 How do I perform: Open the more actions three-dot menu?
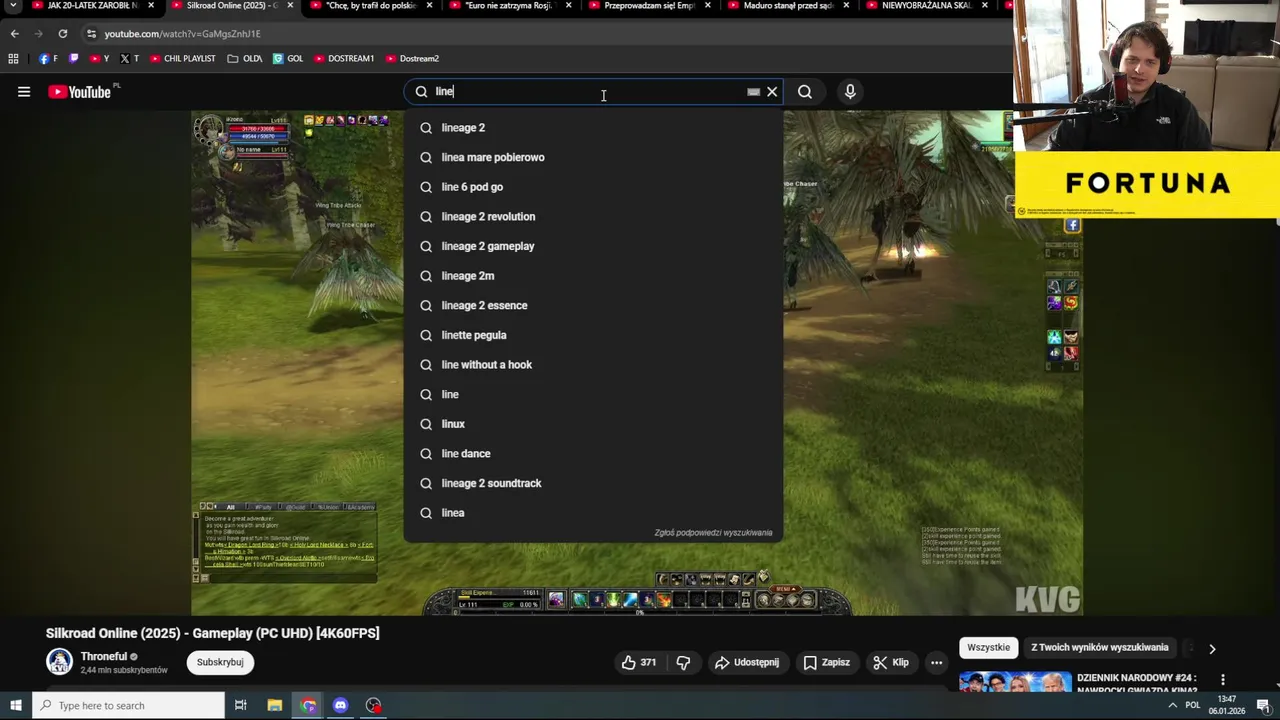[x=936, y=662]
